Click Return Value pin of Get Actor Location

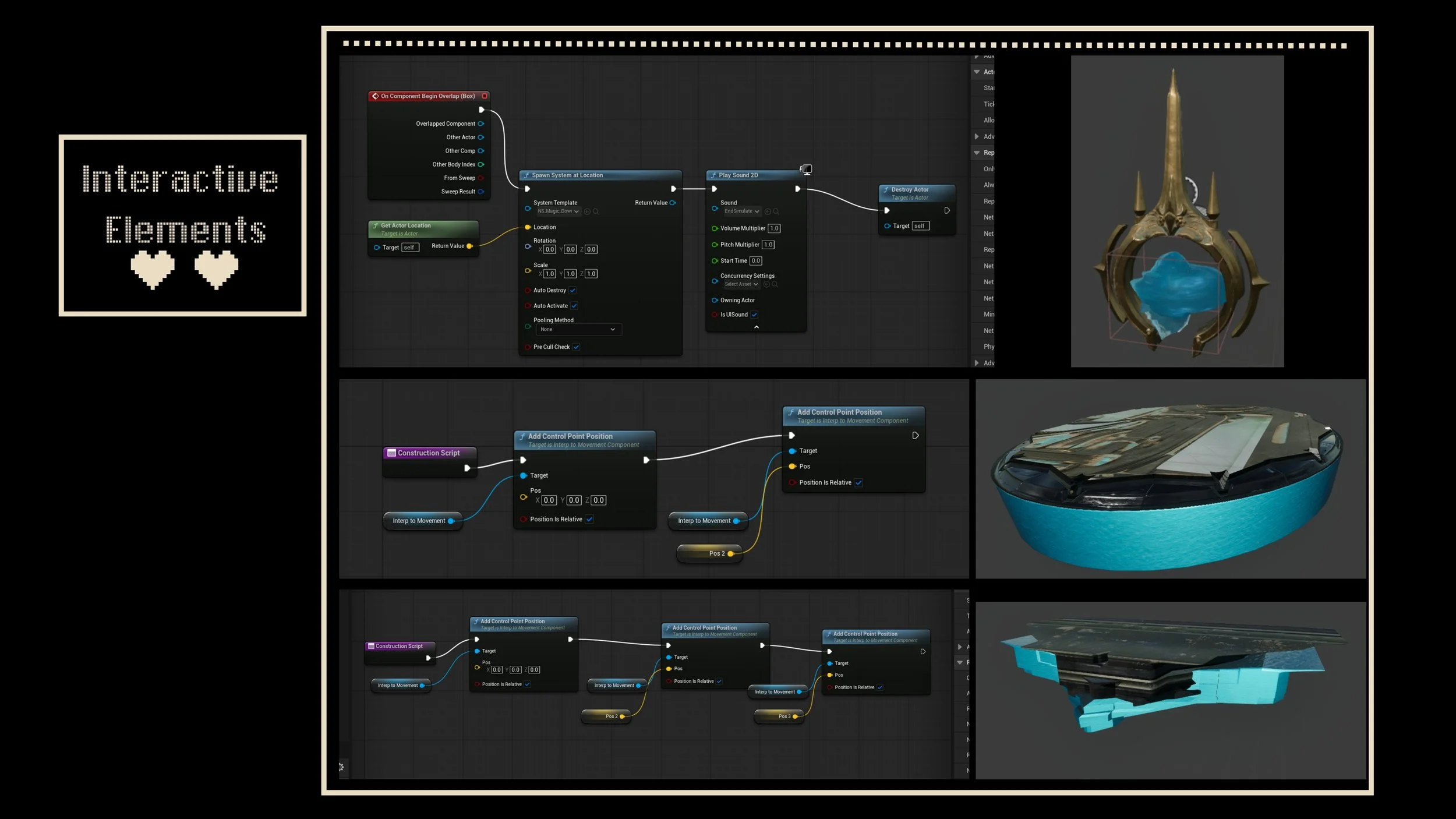469,246
